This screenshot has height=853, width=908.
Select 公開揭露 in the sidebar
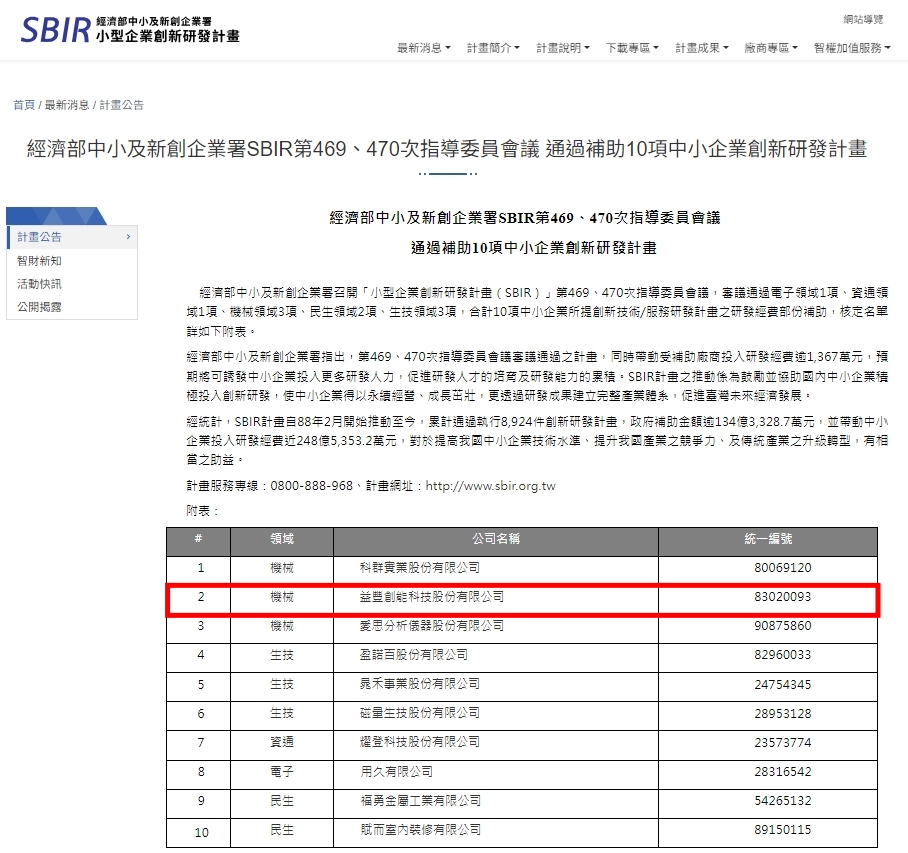[x=39, y=307]
